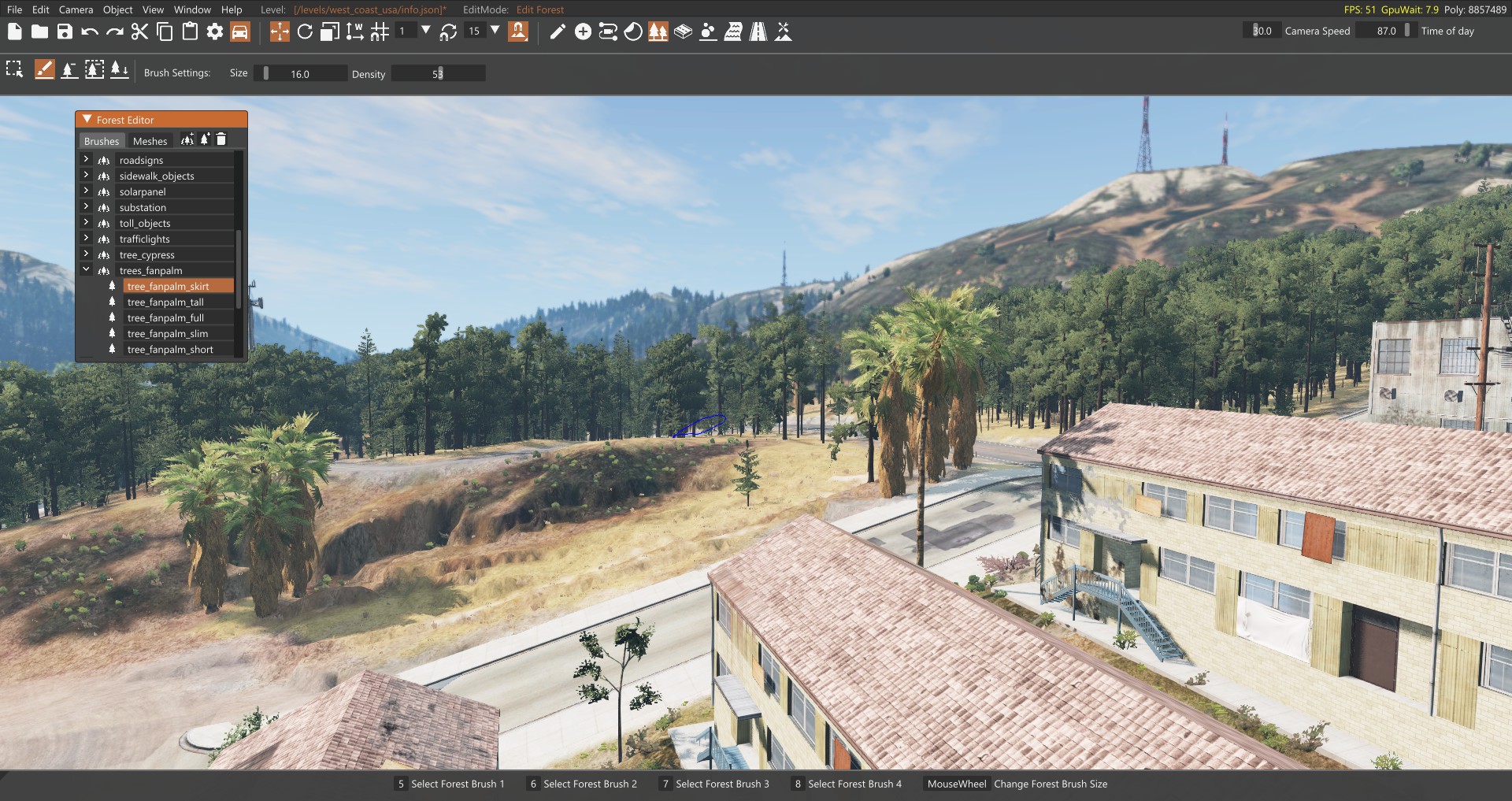Open the rotation snap angle dropdown arrow

495,31
